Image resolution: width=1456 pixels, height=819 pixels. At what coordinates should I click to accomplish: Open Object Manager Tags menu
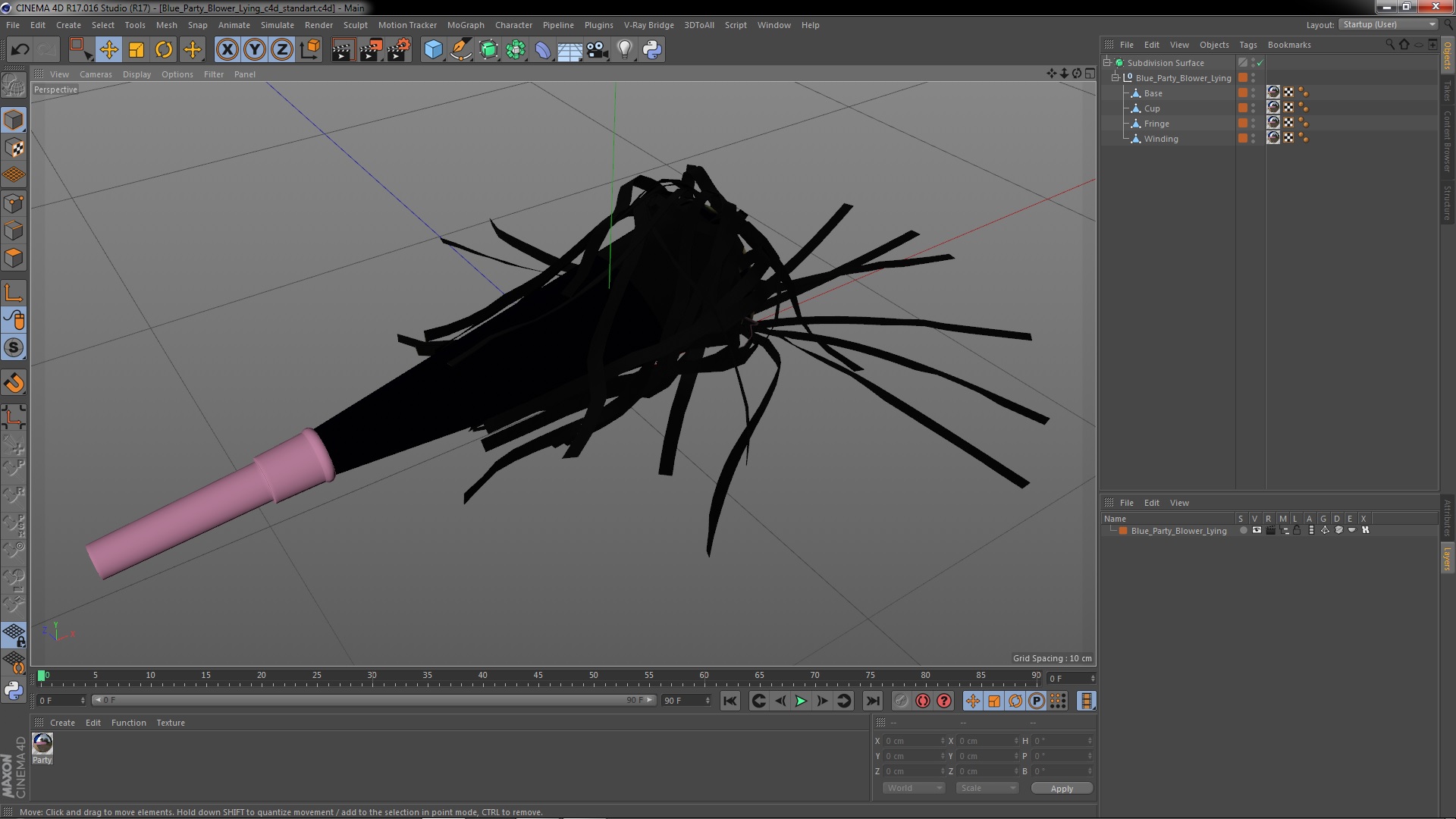click(x=1248, y=45)
